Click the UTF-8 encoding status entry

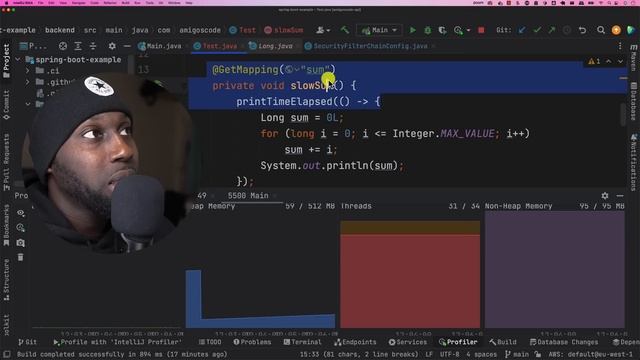point(449,354)
